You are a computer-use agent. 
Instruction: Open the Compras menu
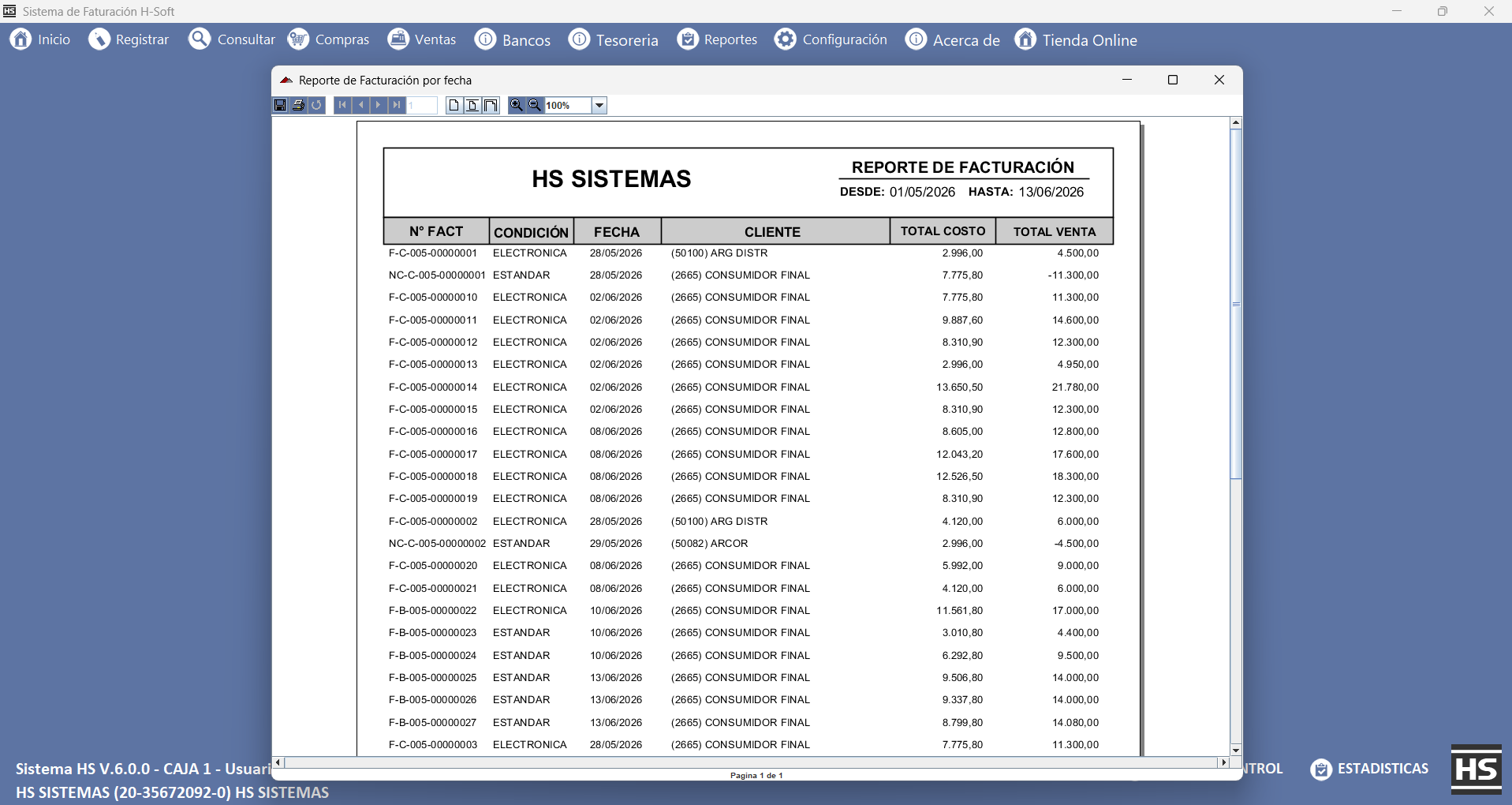(328, 39)
